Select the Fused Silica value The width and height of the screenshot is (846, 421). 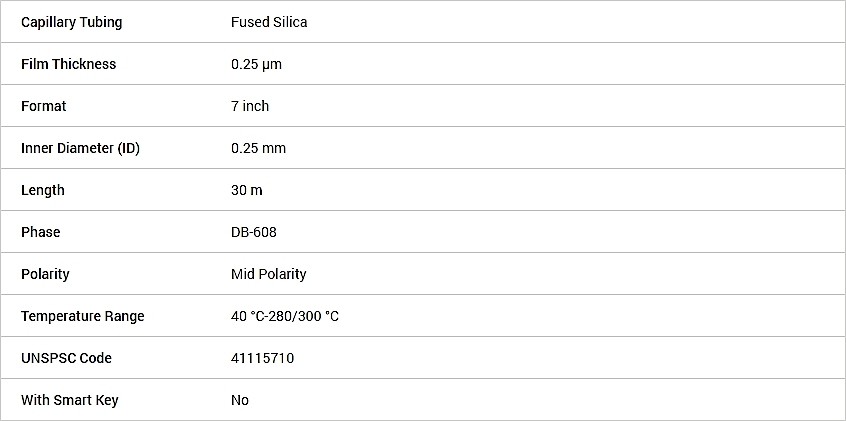coord(269,22)
